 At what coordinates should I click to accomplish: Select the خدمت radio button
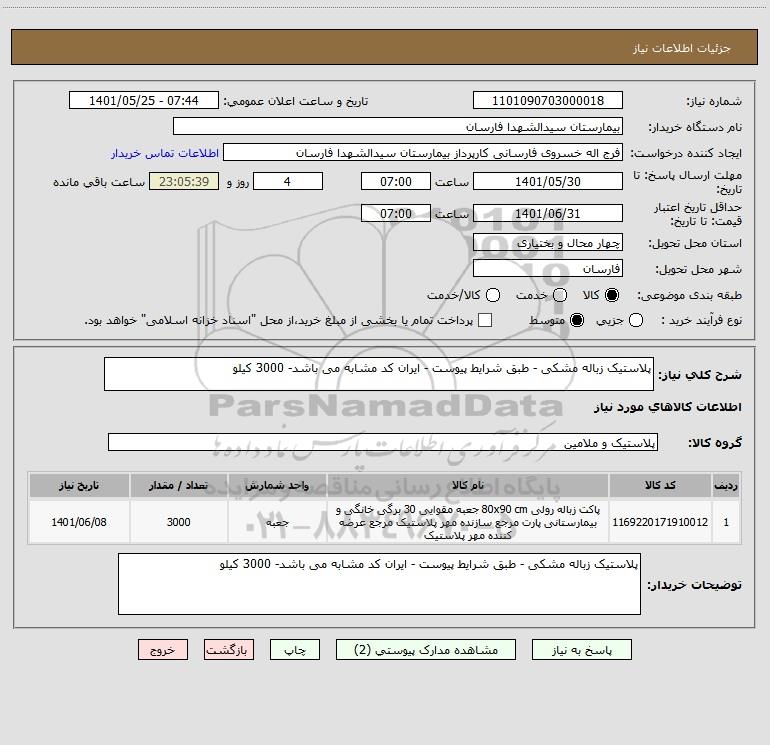click(x=560, y=295)
